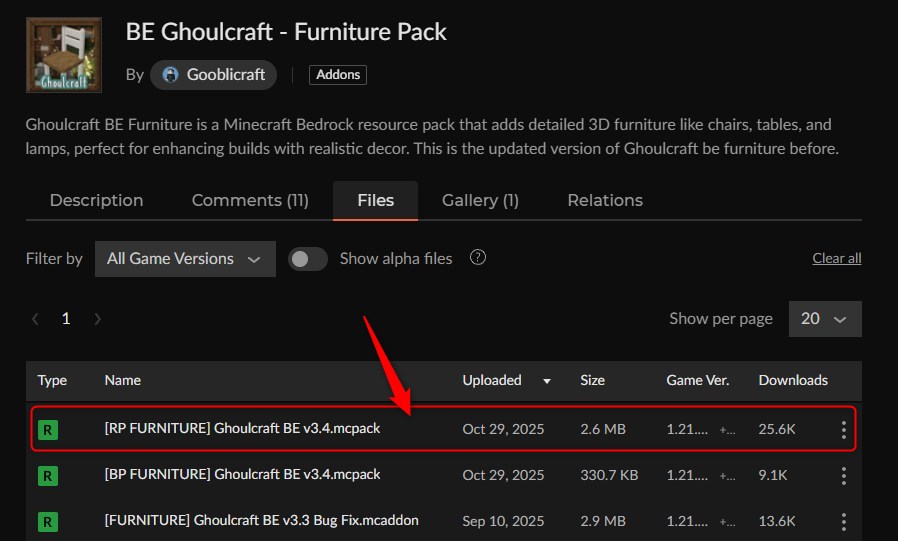This screenshot has width=898, height=541.
Task: Go to the next page arrow
Action: click(97, 319)
